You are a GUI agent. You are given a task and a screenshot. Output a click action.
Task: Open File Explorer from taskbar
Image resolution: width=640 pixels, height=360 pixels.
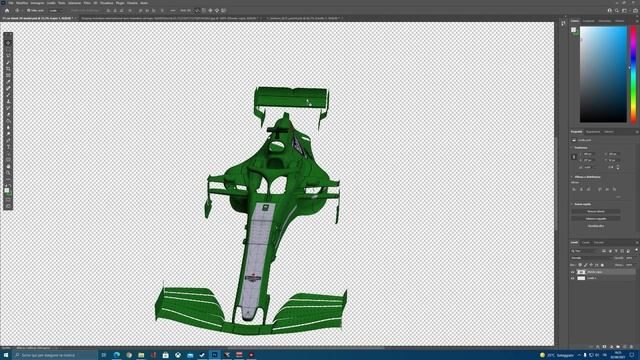[141, 355]
